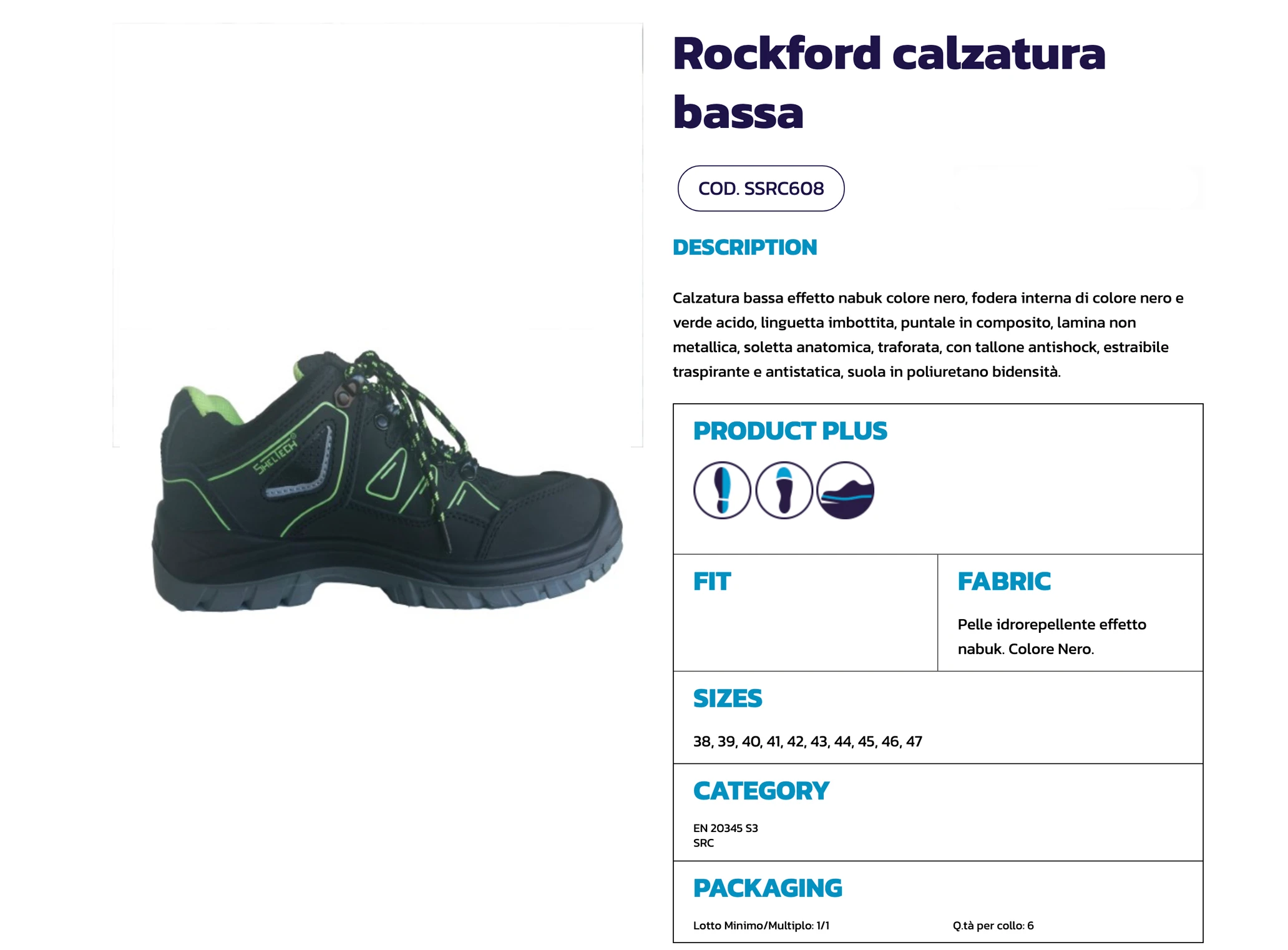Click the FIT section heading
1288x950 pixels.
coord(711,581)
